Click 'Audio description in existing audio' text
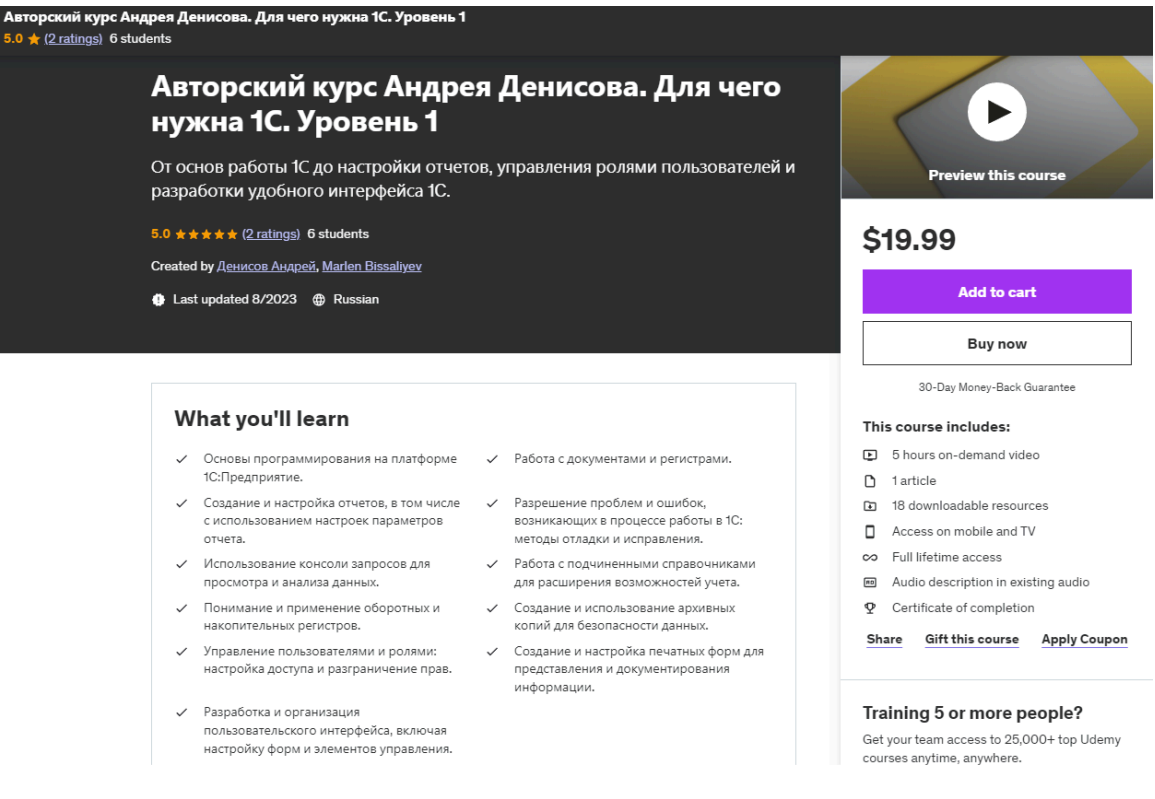This screenshot has height=799, width=1155. tap(991, 582)
